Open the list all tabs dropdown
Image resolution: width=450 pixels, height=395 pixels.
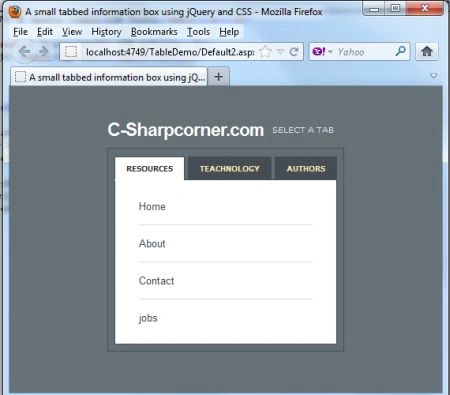pyautogui.click(x=433, y=76)
